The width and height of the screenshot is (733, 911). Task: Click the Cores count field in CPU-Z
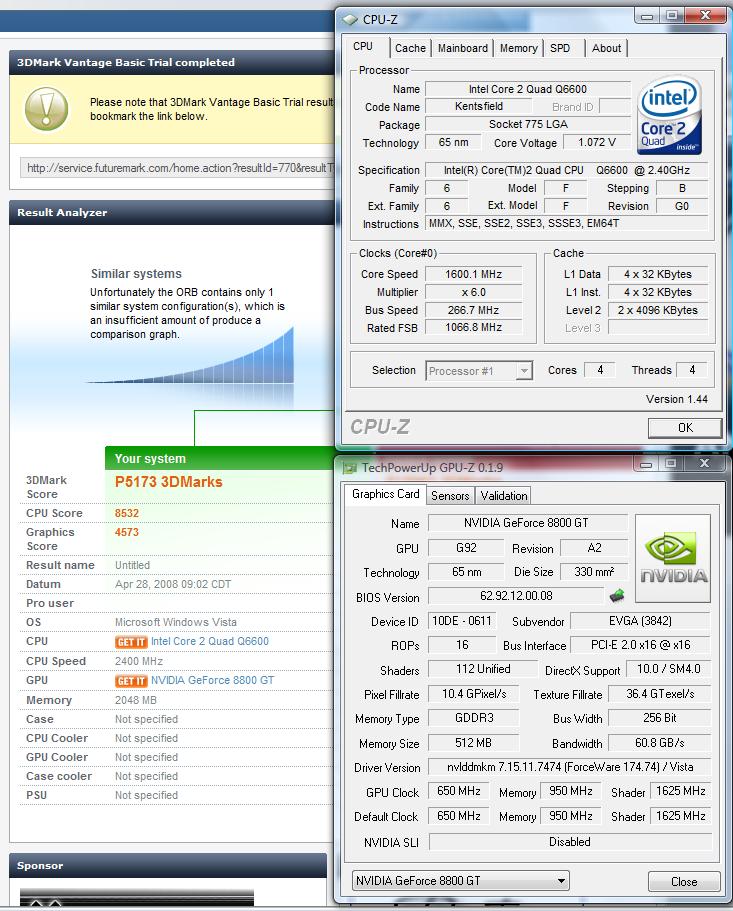coord(599,370)
